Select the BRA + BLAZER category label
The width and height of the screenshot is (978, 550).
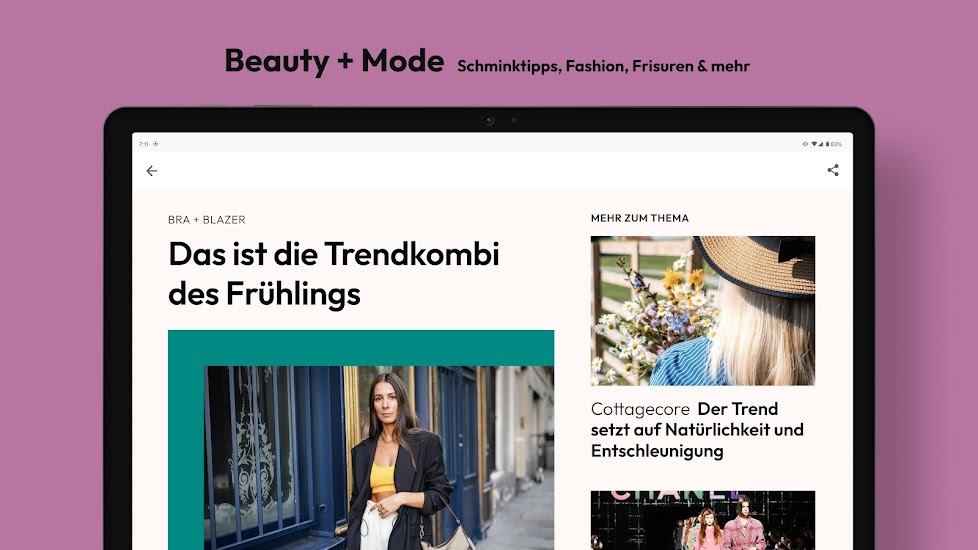tap(206, 220)
